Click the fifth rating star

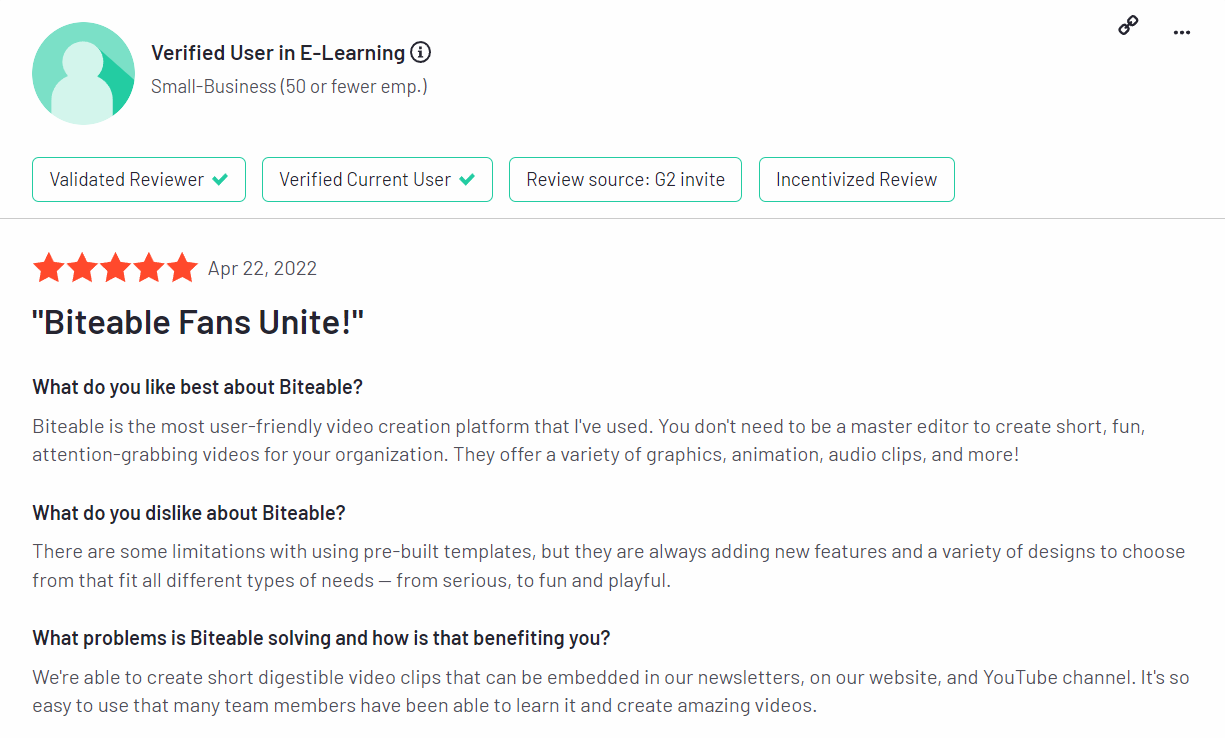(182, 268)
